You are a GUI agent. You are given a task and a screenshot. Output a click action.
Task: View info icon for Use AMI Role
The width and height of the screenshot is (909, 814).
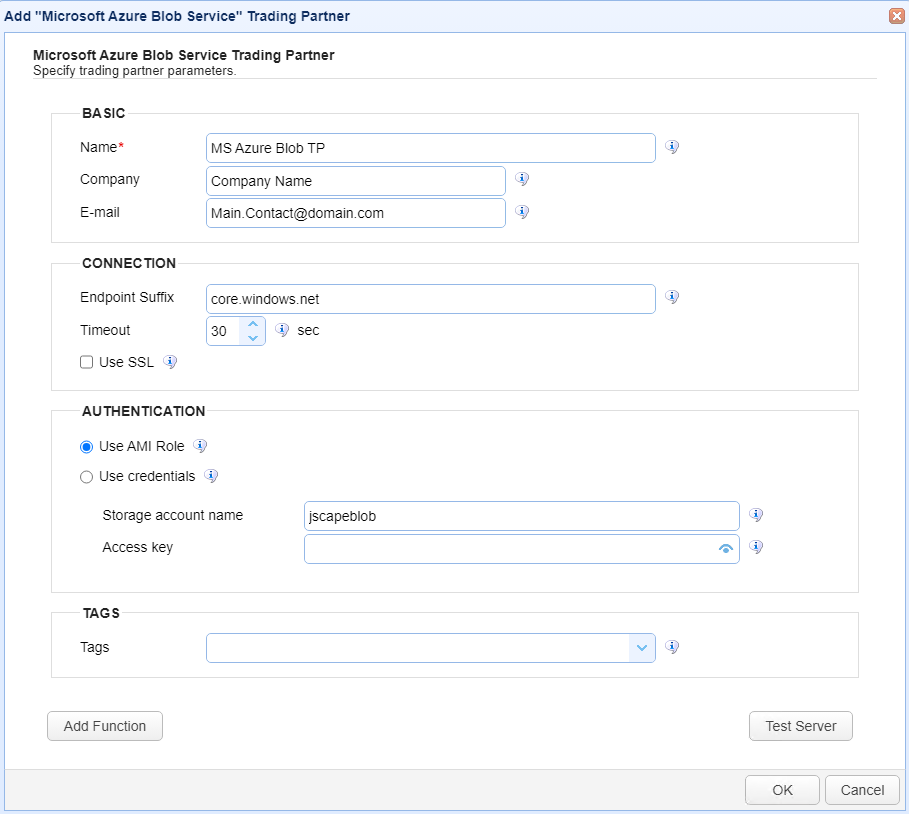[x=200, y=446]
